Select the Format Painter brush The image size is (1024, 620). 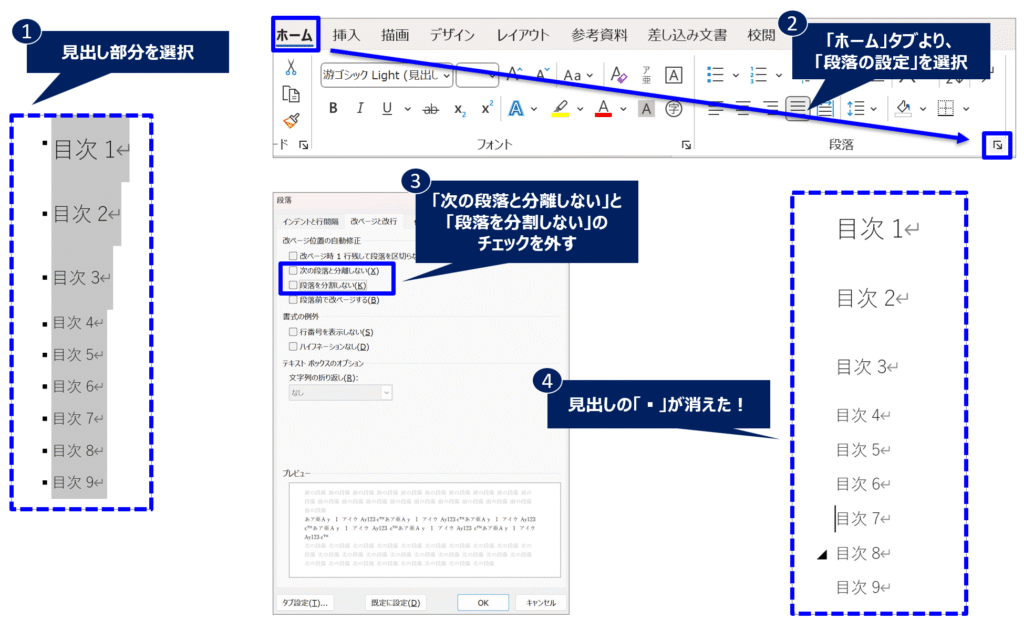pyautogui.click(x=291, y=121)
